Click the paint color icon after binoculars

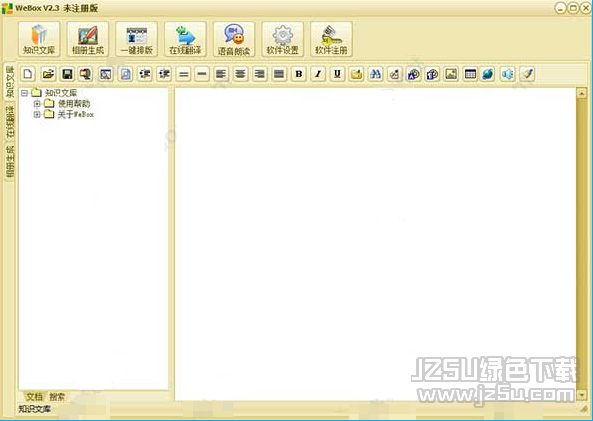(x=394, y=74)
